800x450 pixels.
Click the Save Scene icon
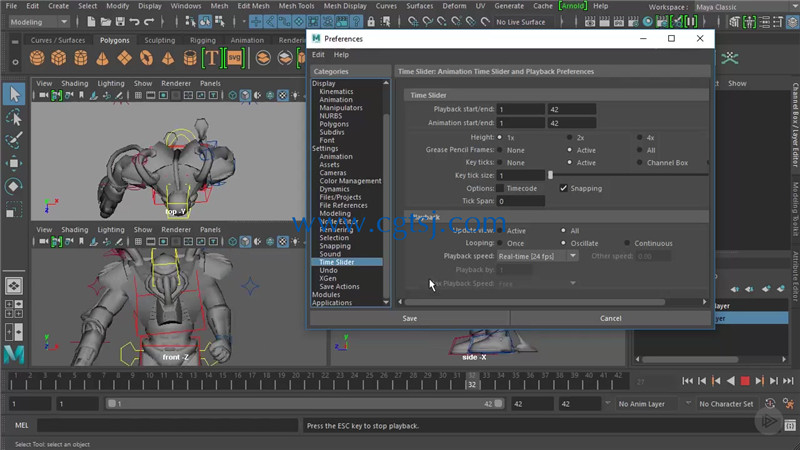click(x=120, y=22)
